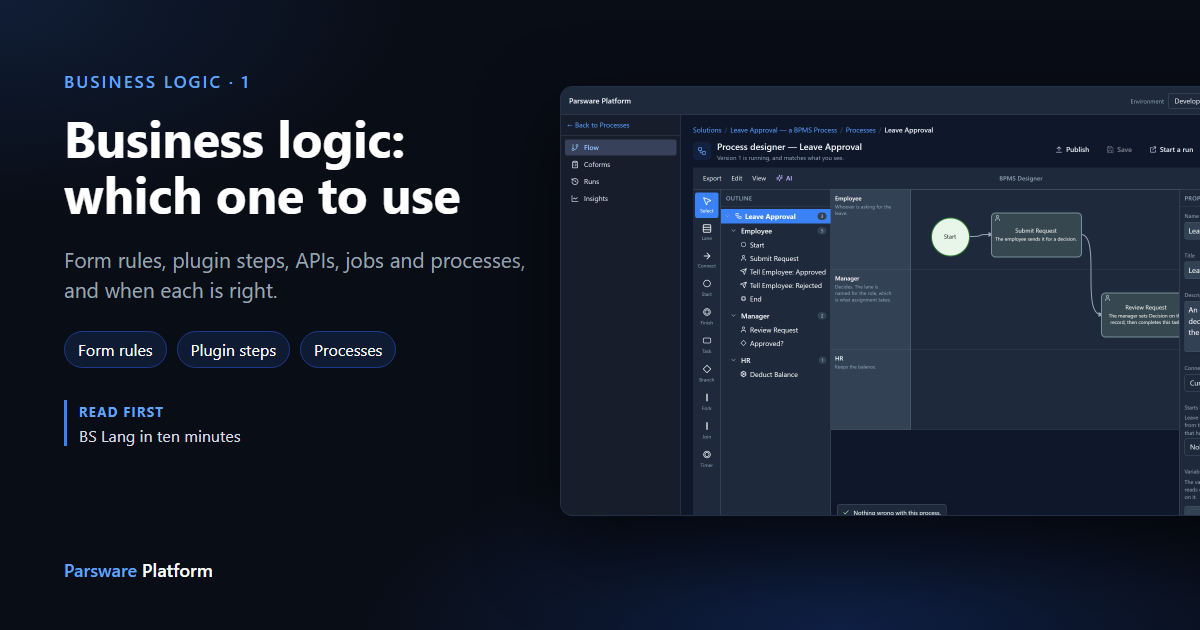This screenshot has height=630, width=1200.
Task: Click the 'Processes' pill in the left banner
Action: (x=348, y=350)
